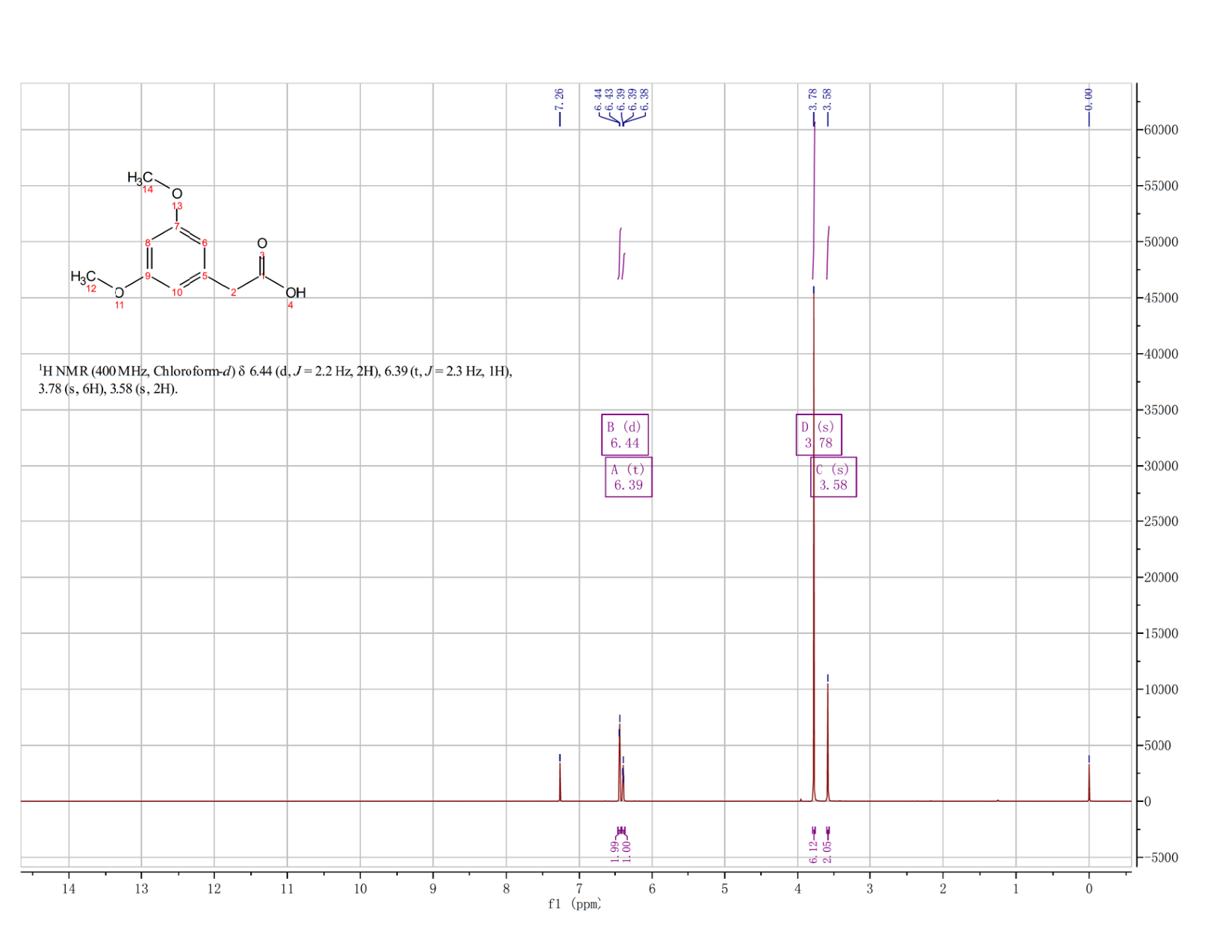Click the H3C methyl labeled 14
The width and height of the screenshot is (1232, 952).
point(140,178)
